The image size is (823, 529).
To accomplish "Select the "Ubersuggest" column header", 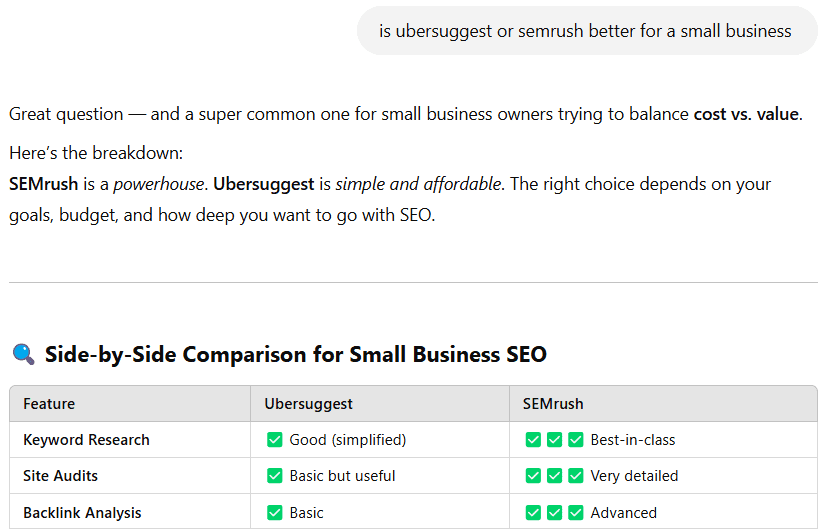I will pos(308,404).
